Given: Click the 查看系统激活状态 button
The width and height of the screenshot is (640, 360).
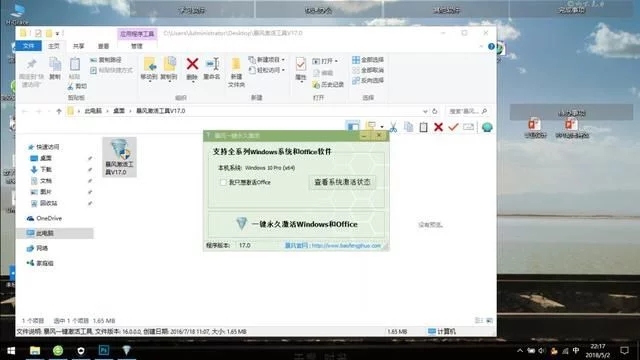Looking at the screenshot, I should click(342, 182).
